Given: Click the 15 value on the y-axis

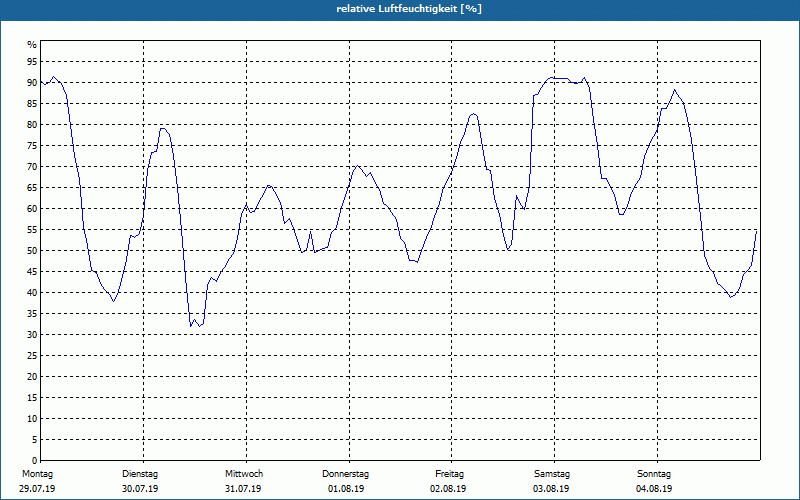Looking at the screenshot, I should (x=32, y=397).
